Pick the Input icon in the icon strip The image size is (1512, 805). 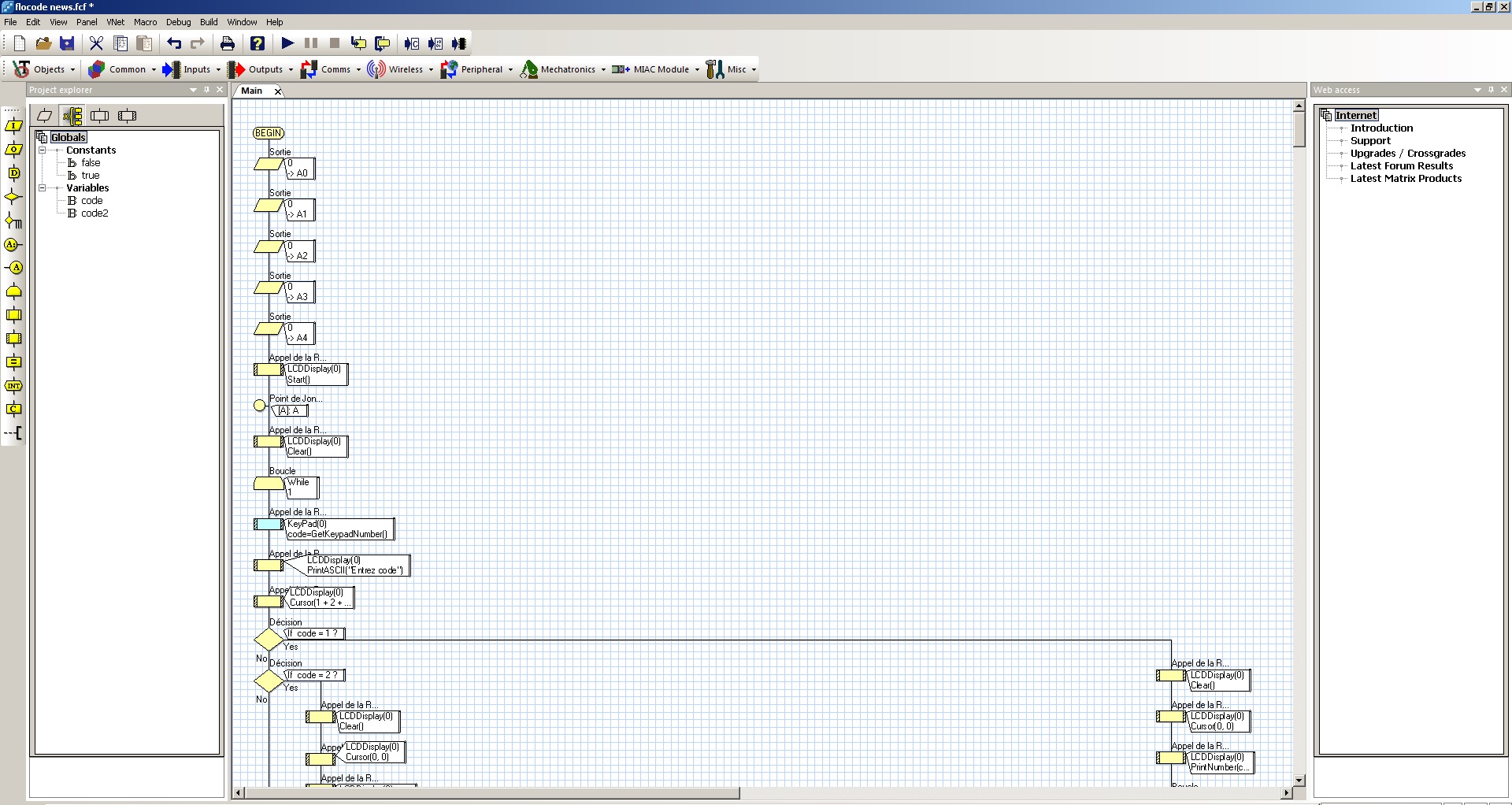(13, 126)
